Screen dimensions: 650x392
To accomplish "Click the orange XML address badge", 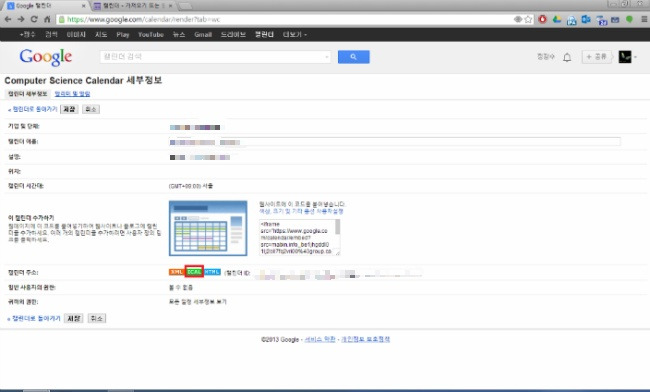I will pos(177,272).
